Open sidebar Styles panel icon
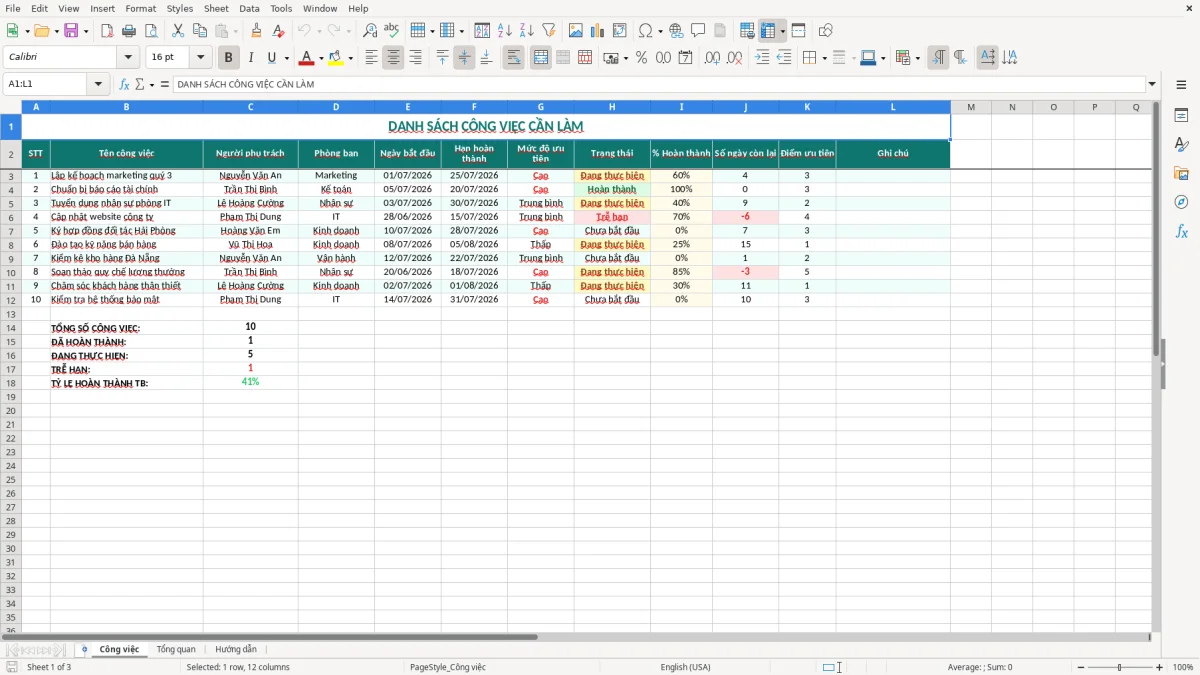1200x675 pixels. point(1181,145)
